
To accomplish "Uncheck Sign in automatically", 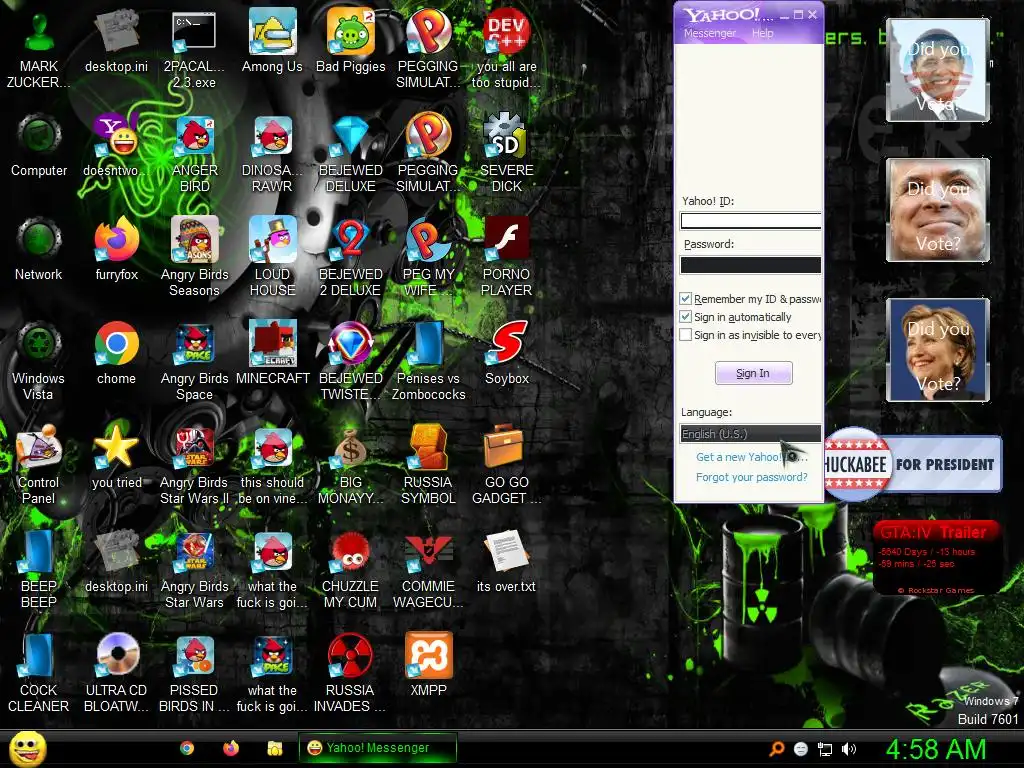I will pos(686,317).
